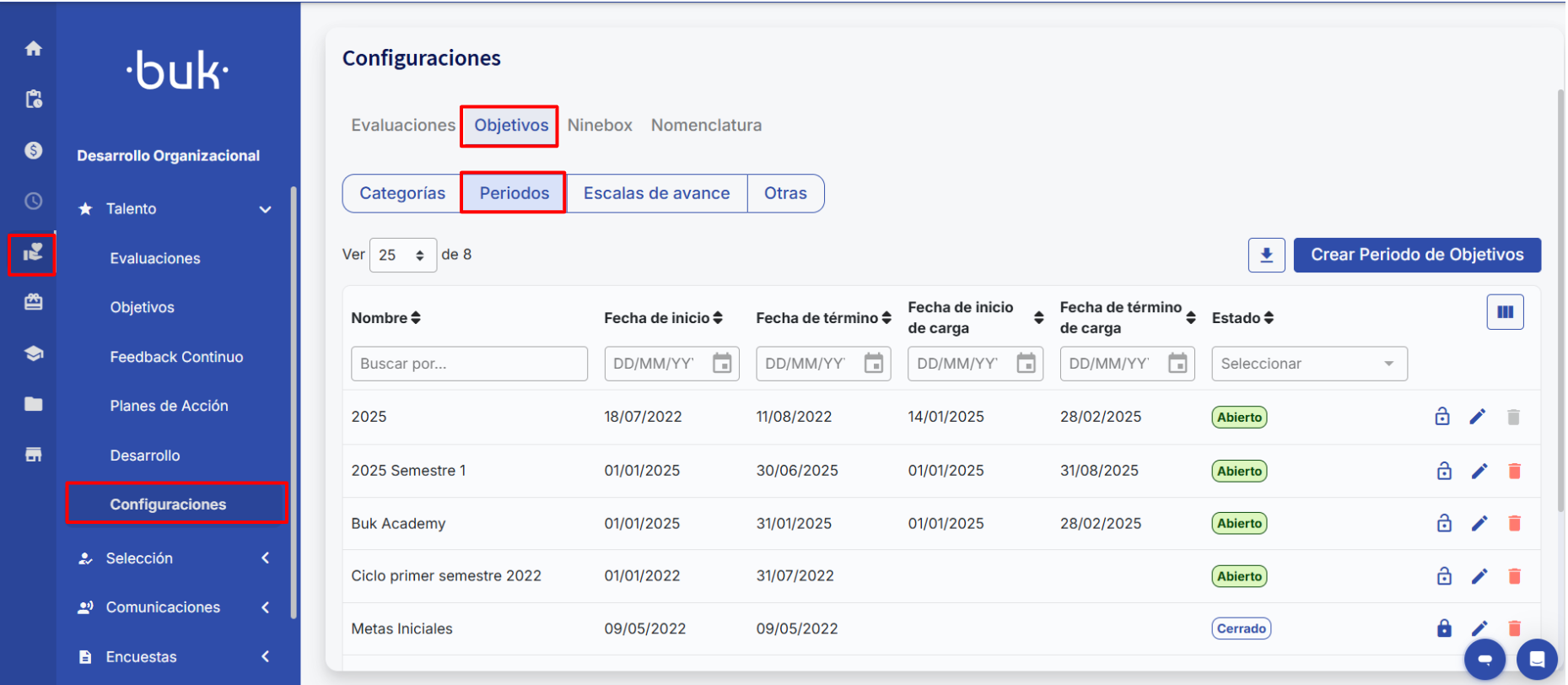
Task: Expand the Selección sidebar section
Action: [x=265, y=558]
